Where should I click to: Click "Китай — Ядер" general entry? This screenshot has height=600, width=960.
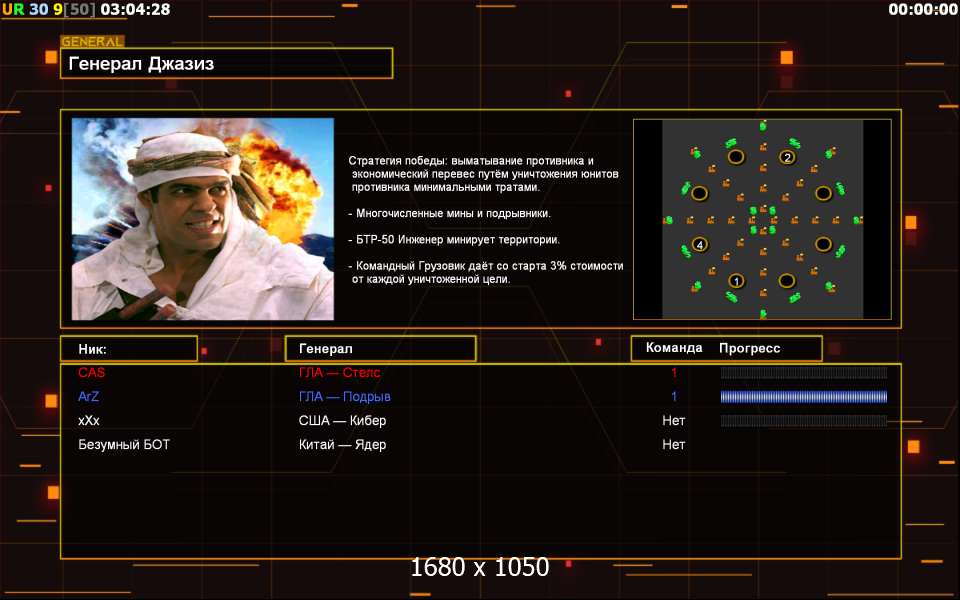pos(342,444)
